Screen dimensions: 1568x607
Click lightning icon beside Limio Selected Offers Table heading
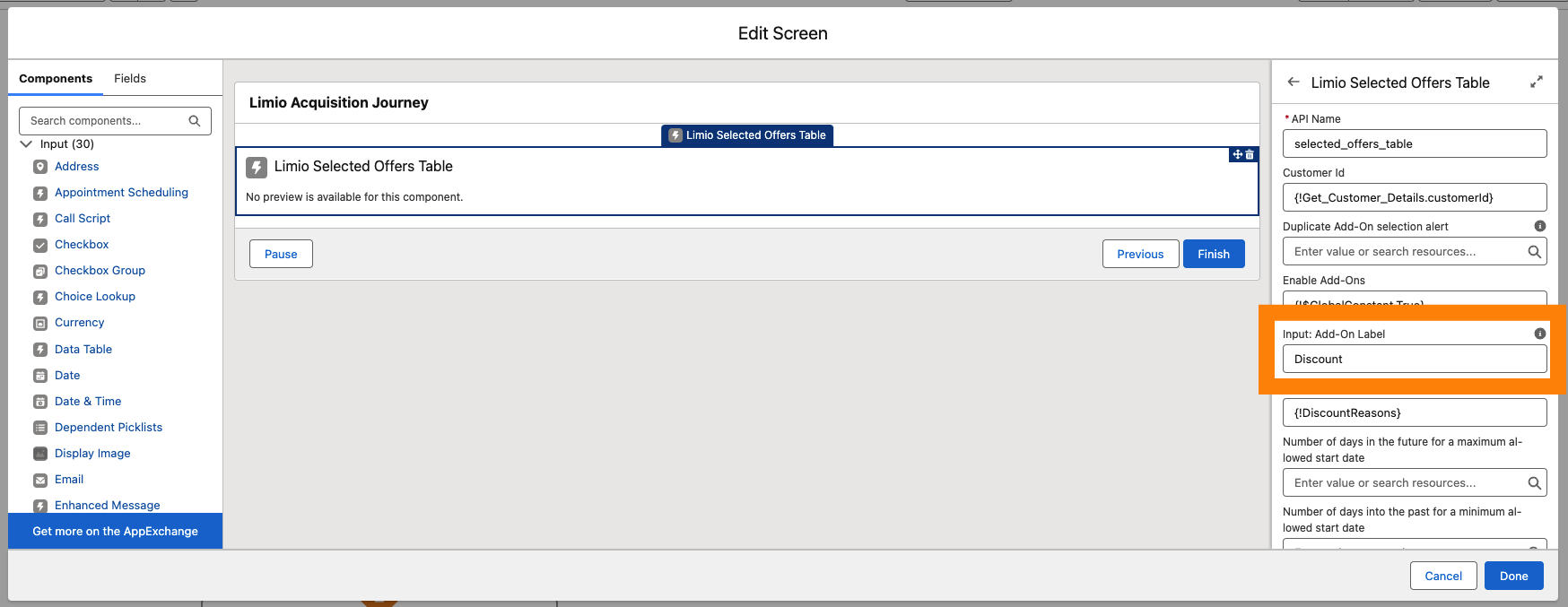point(257,167)
